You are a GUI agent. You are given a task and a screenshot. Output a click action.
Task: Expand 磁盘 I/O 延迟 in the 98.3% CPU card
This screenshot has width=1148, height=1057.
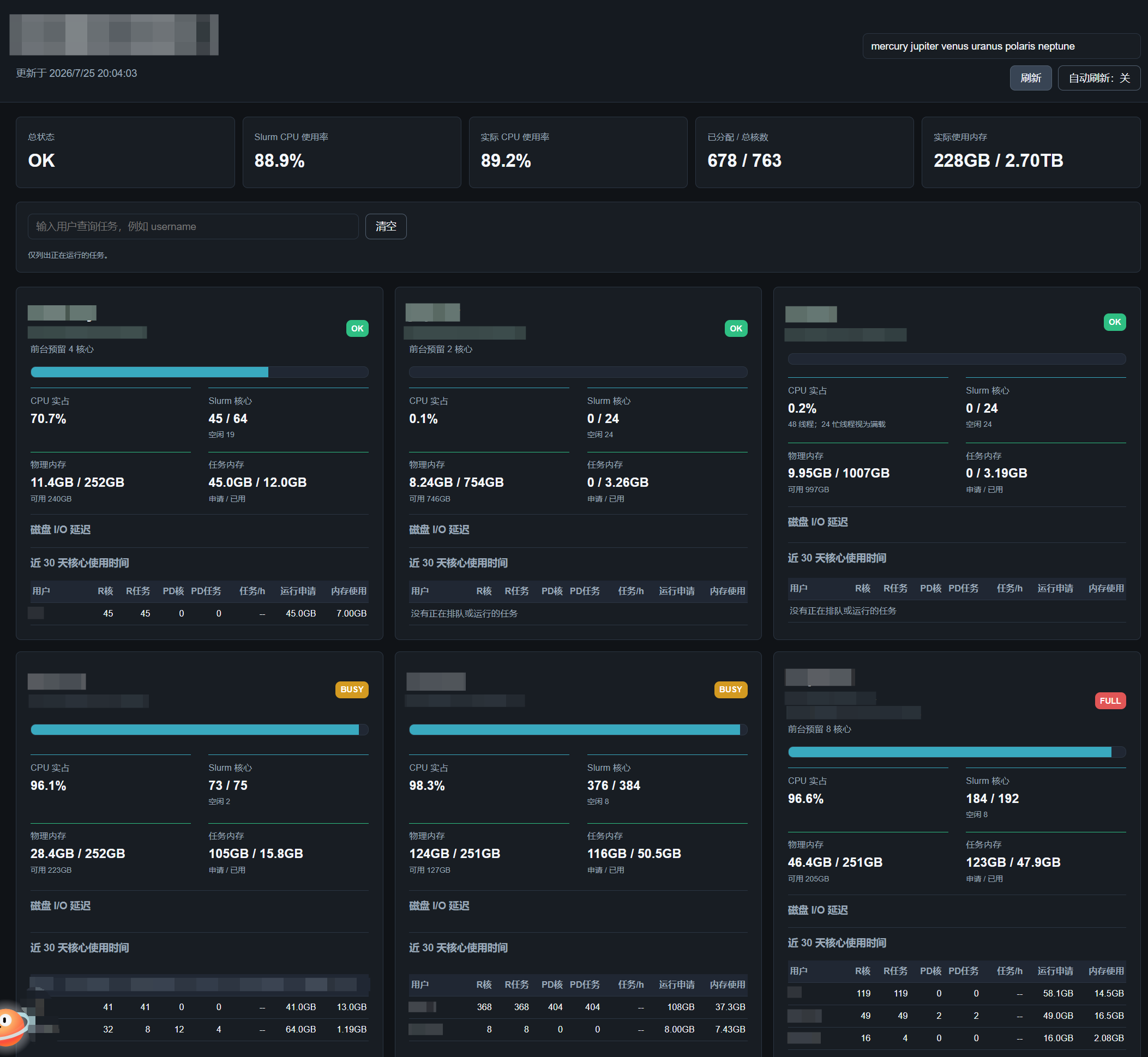click(439, 905)
